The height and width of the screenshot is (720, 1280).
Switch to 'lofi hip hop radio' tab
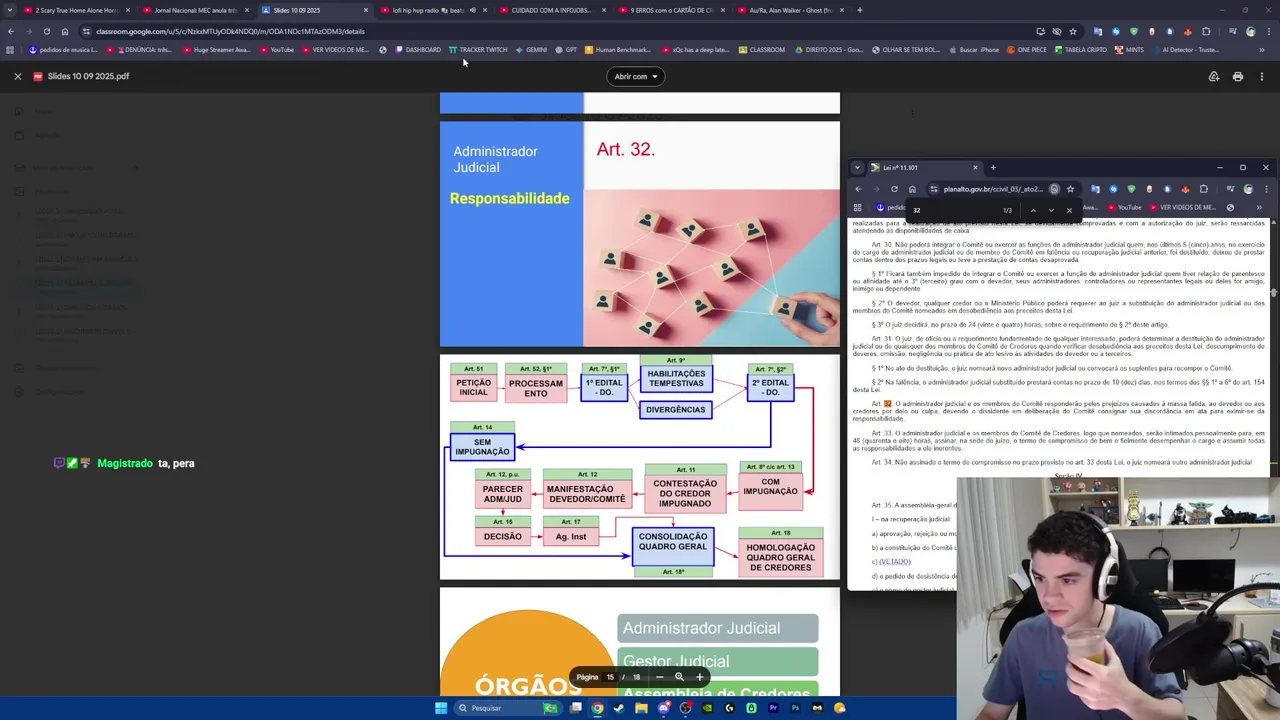(427, 10)
